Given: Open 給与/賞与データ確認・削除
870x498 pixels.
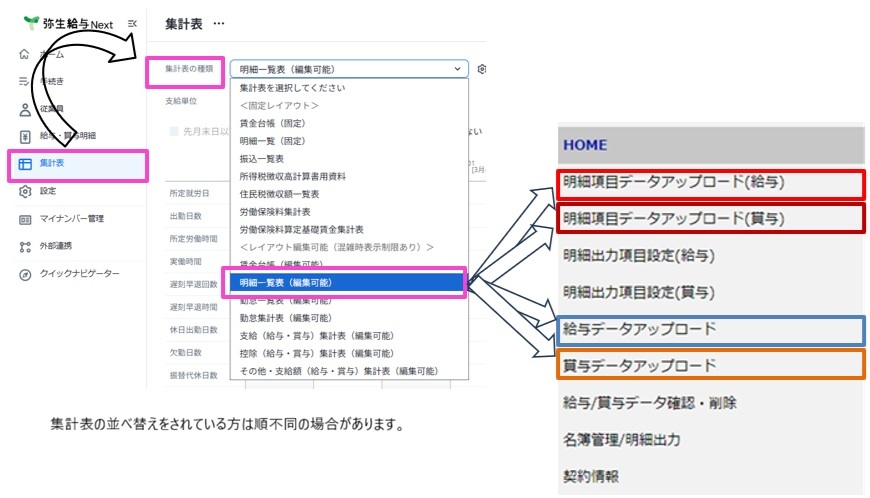Looking at the screenshot, I should pyautogui.click(x=650, y=403).
